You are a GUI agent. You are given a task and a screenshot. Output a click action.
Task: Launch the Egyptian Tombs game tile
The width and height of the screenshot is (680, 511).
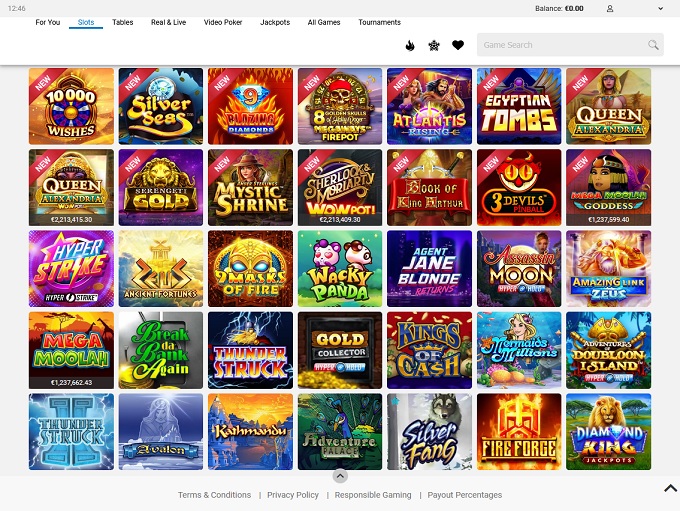tap(519, 106)
